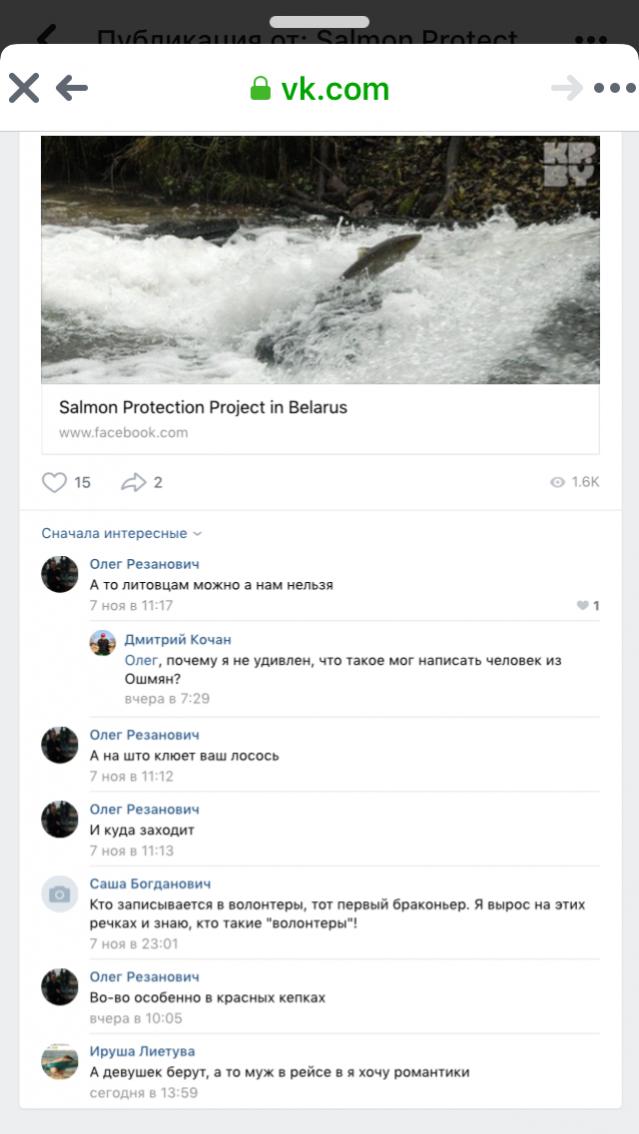Open the browser three-dots options menu

click(x=613, y=88)
